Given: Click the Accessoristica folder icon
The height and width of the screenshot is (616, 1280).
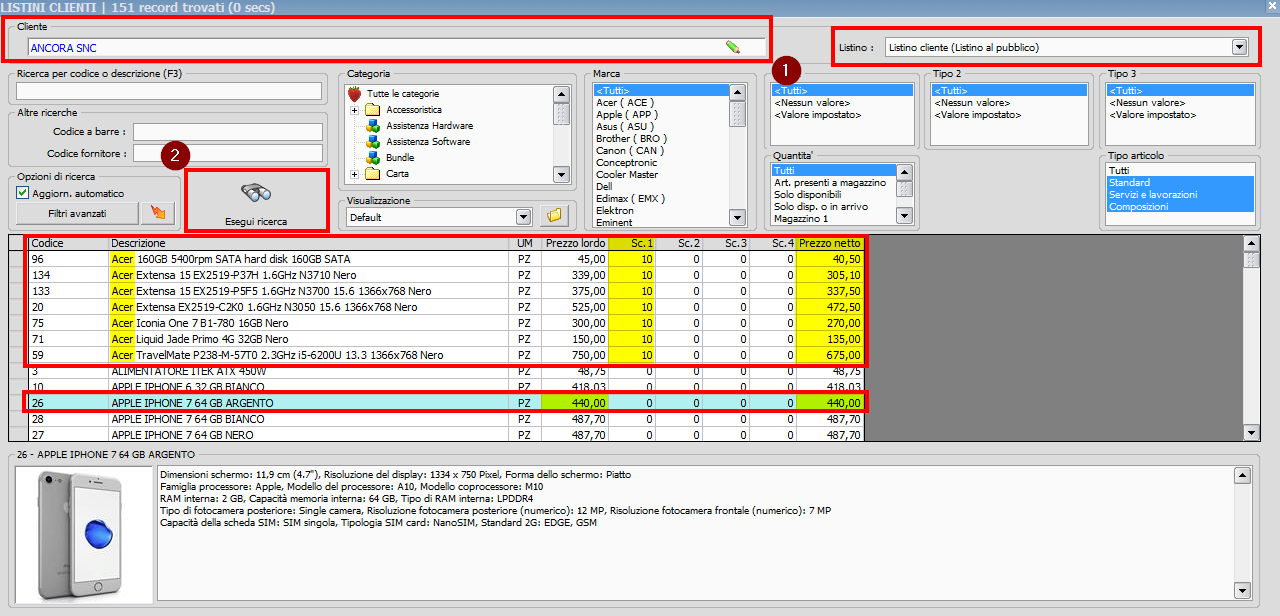Looking at the screenshot, I should click(x=373, y=110).
